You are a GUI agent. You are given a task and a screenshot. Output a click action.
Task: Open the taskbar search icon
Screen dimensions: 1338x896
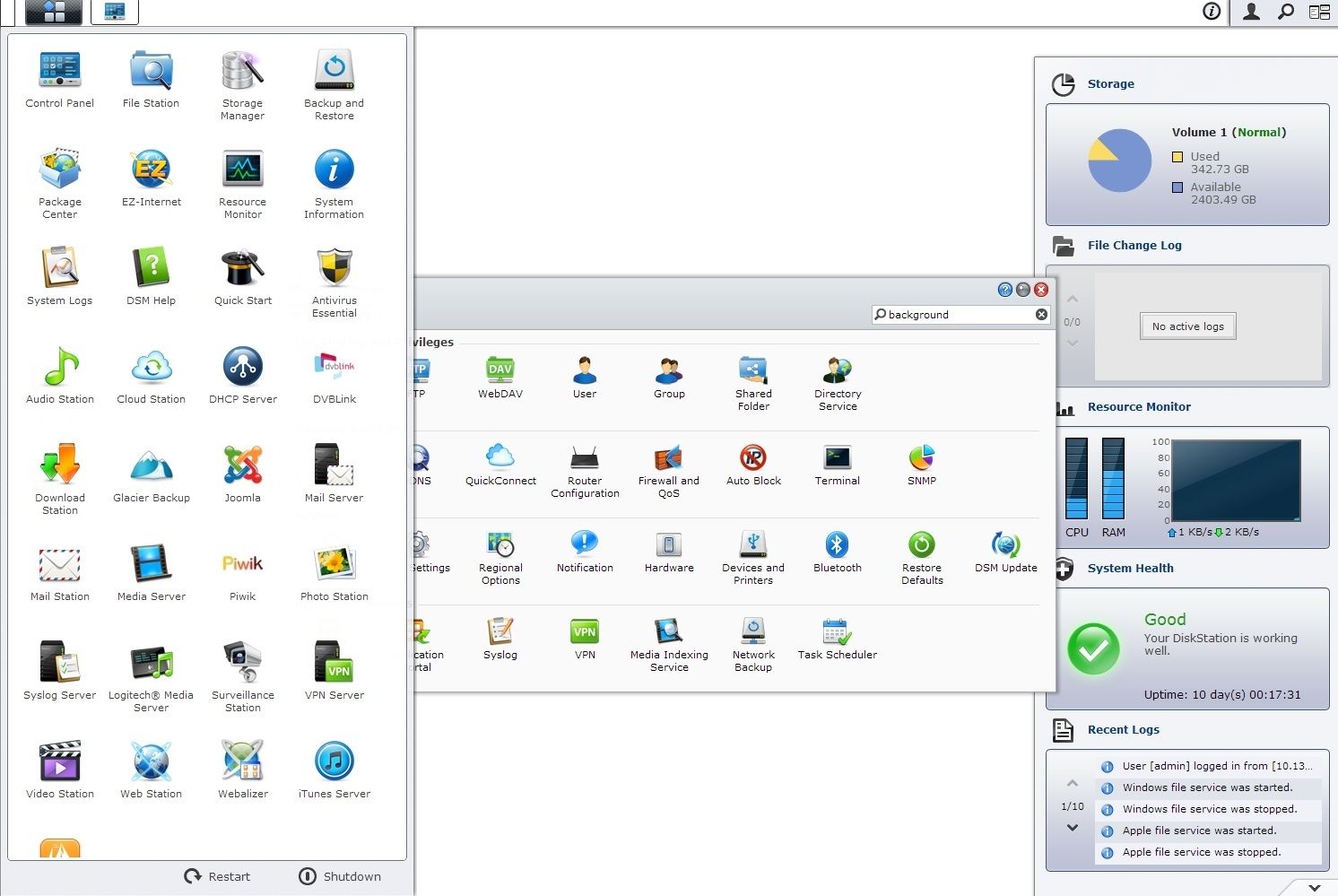1286,12
